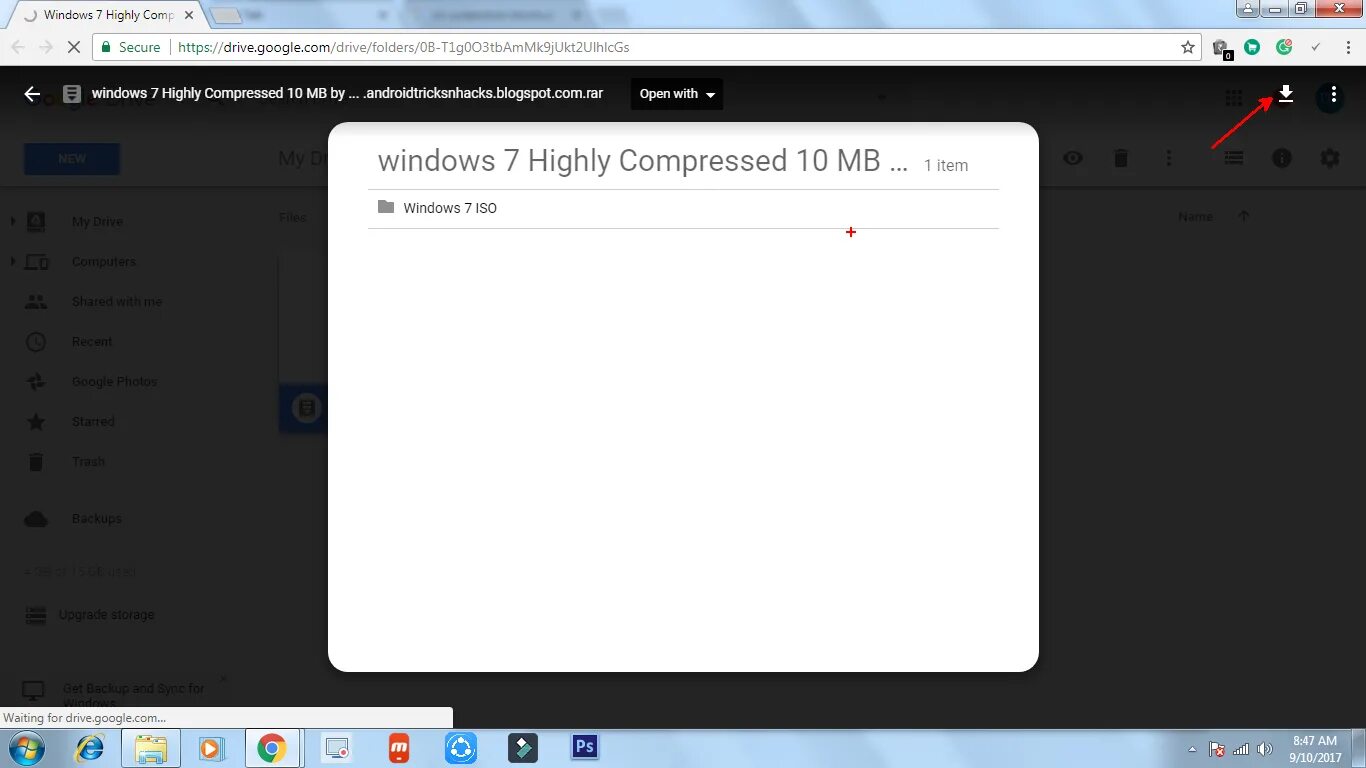This screenshot has height=768, width=1366.
Task: Sort files by the Name column
Action: pyautogui.click(x=1195, y=216)
